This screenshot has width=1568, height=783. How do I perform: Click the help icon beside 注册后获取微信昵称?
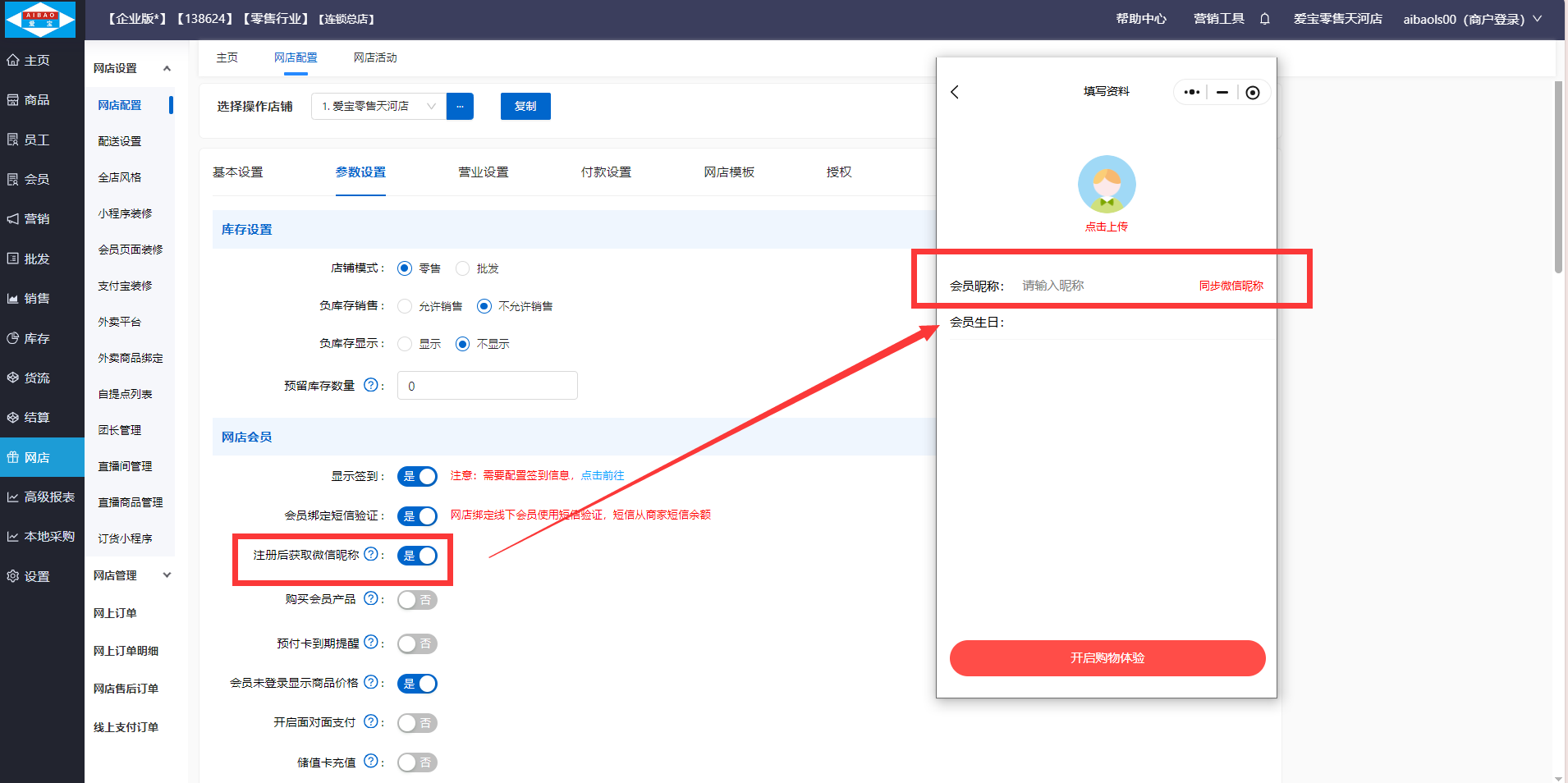(371, 554)
